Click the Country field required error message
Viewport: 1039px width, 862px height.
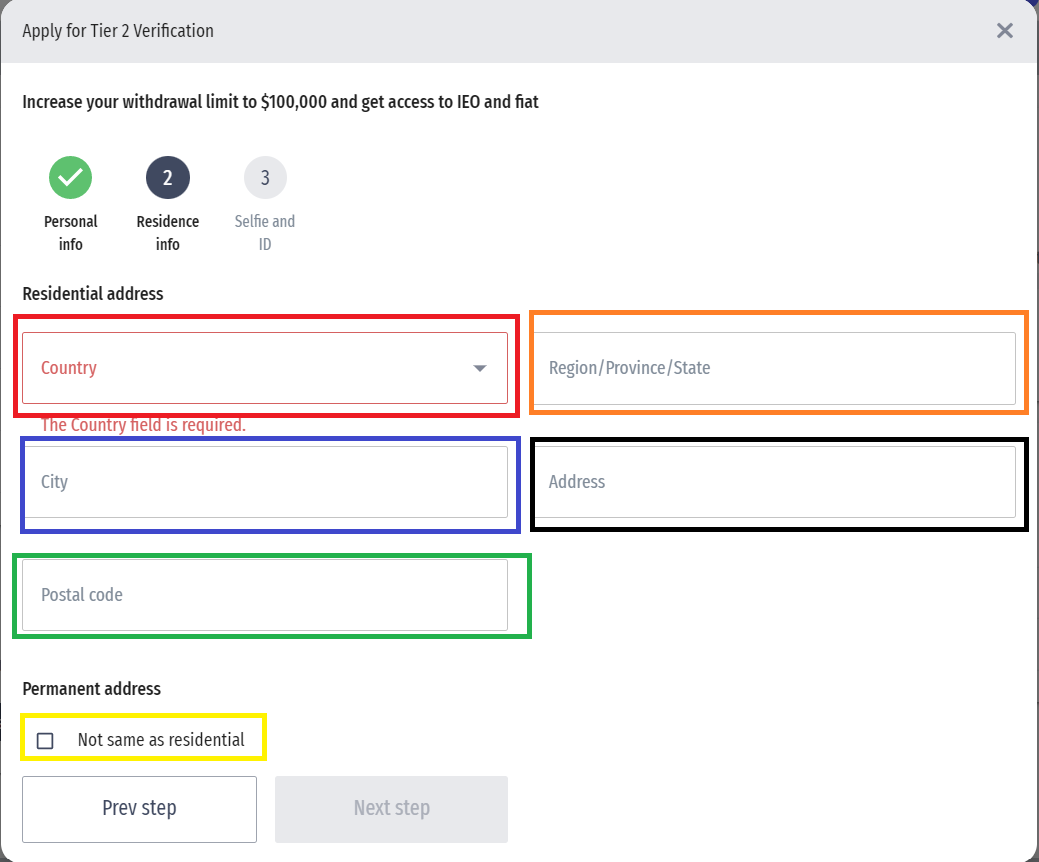(x=143, y=425)
